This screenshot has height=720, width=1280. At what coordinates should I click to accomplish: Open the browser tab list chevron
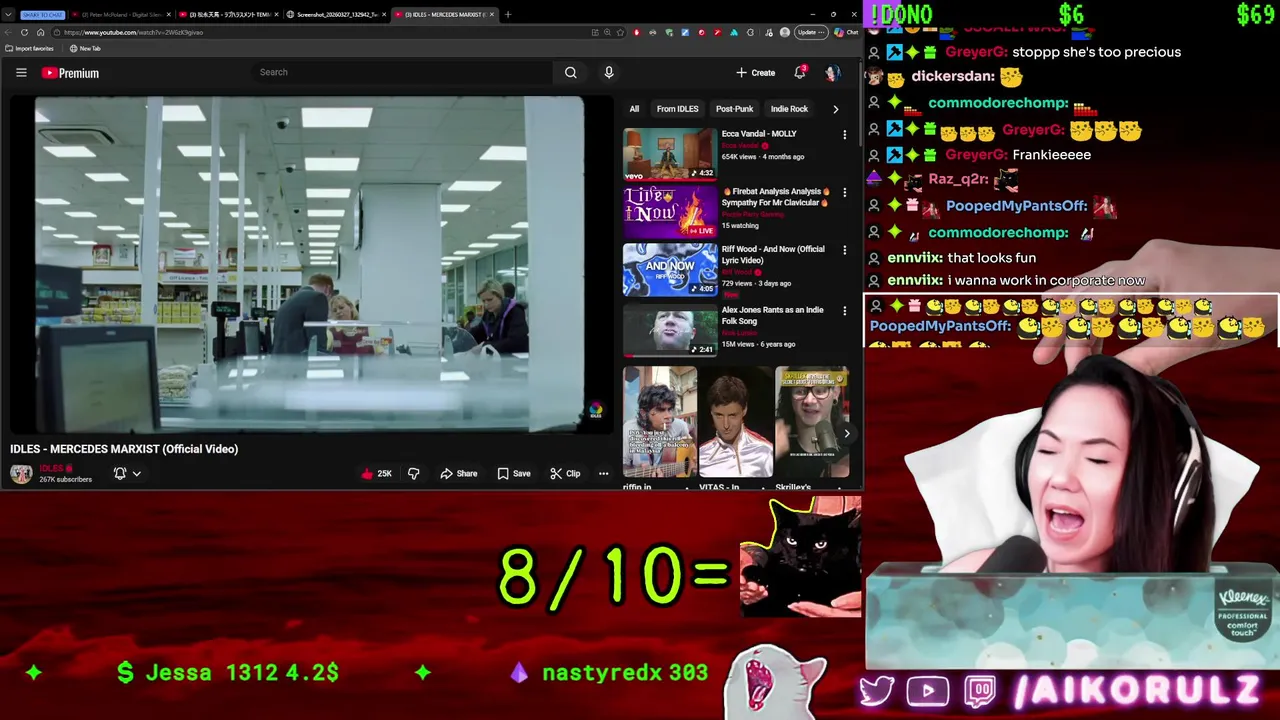[x=9, y=15]
